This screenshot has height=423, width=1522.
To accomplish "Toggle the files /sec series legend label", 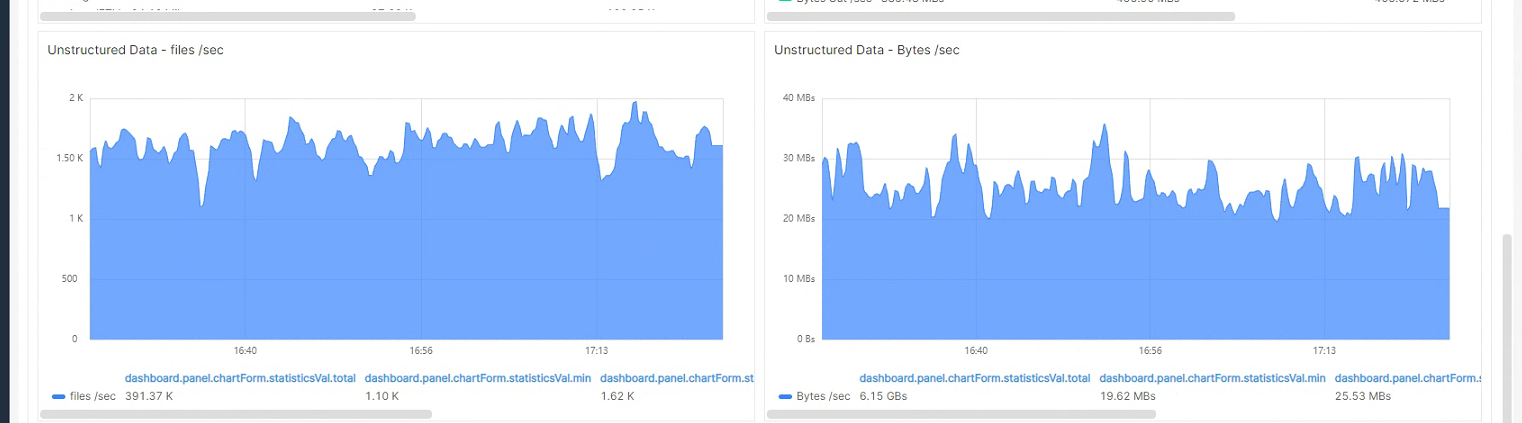I will pos(93,397).
